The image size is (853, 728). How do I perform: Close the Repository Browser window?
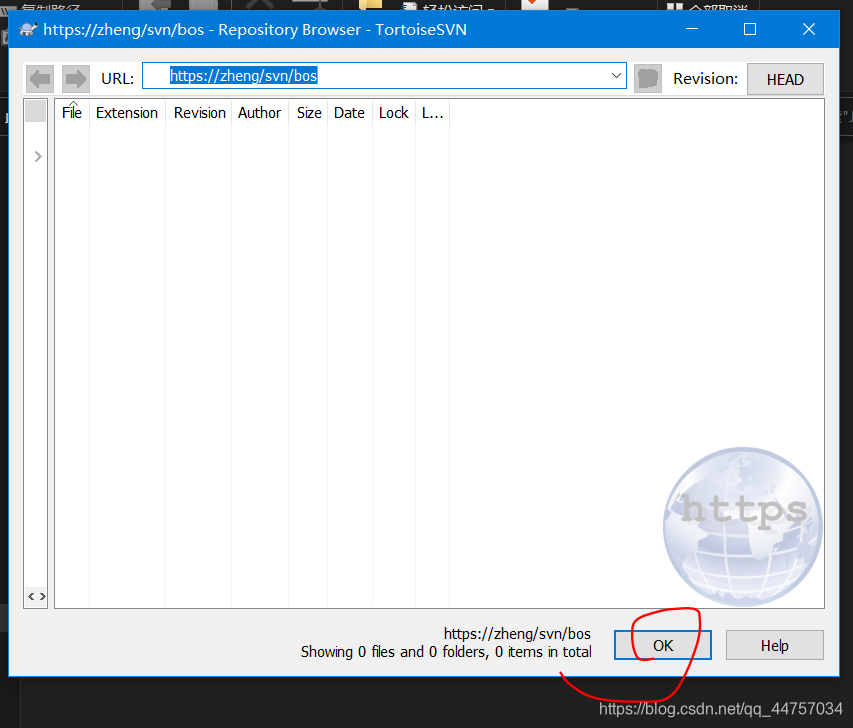coord(808,29)
